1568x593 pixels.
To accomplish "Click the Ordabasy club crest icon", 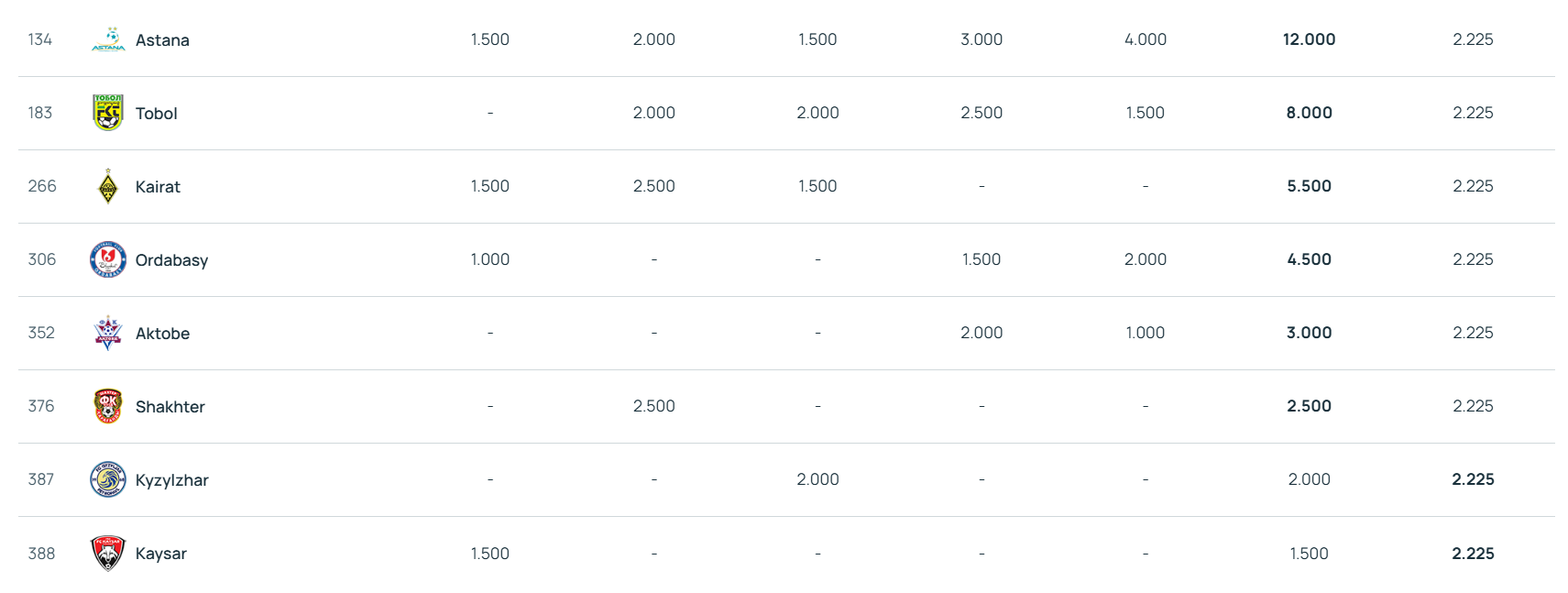I will click(108, 259).
